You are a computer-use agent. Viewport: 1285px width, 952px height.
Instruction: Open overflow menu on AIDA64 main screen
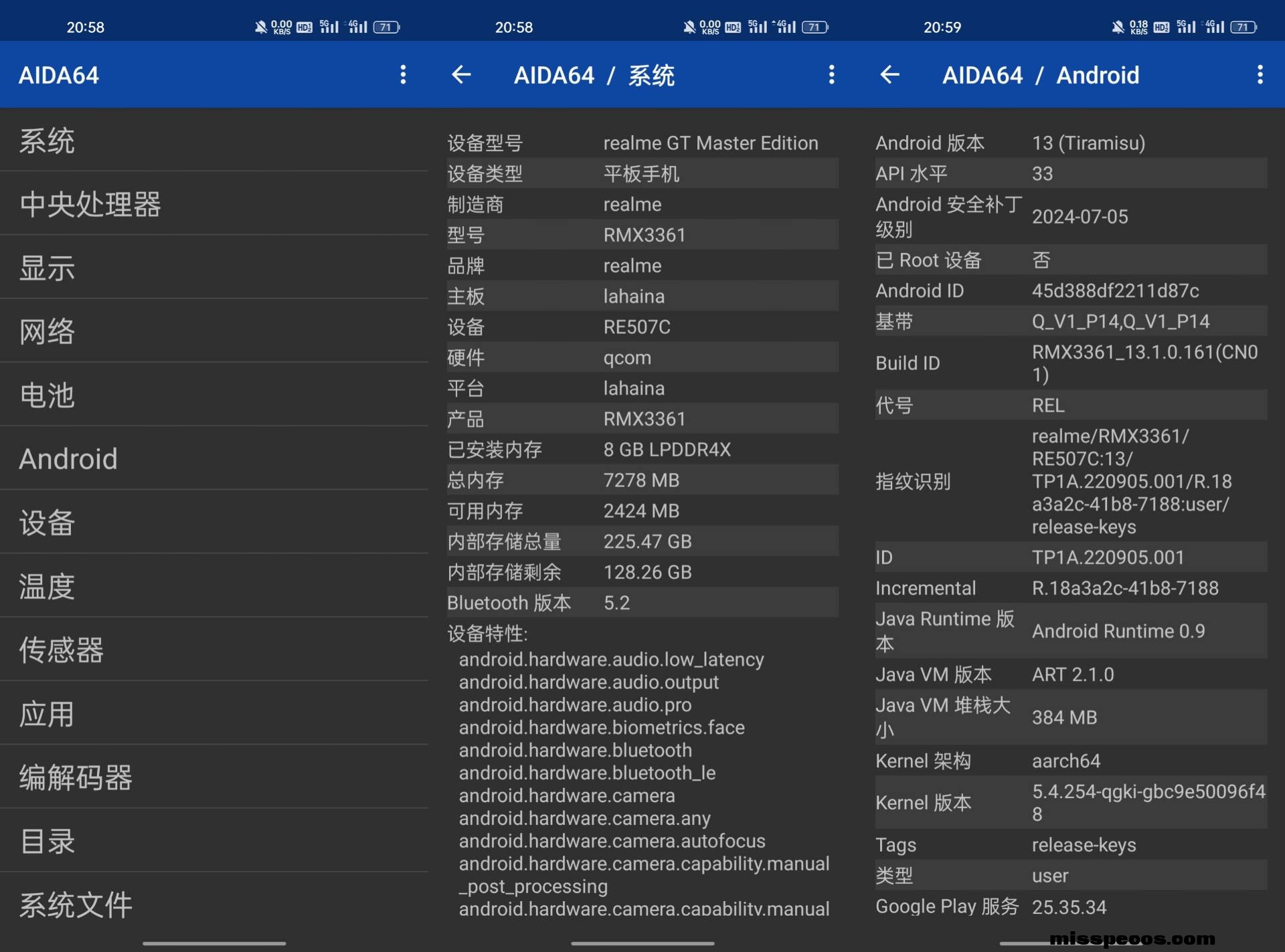403,74
